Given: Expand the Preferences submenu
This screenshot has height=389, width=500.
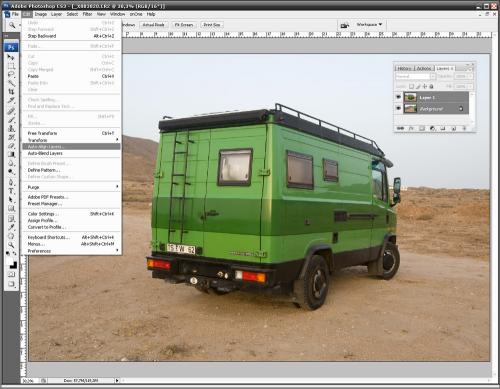Looking at the screenshot, I should click(x=71, y=251).
